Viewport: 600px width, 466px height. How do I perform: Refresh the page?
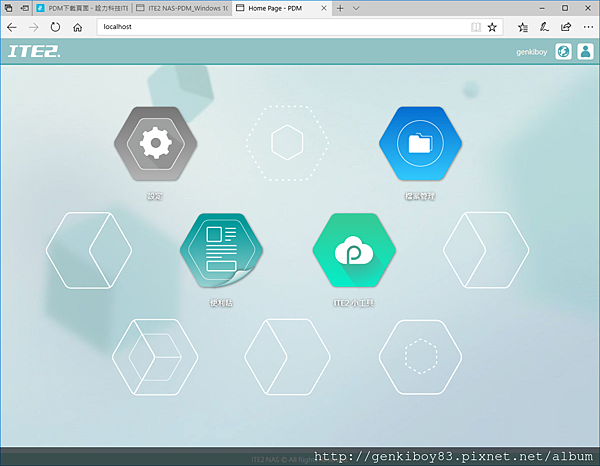pyautogui.click(x=55, y=27)
